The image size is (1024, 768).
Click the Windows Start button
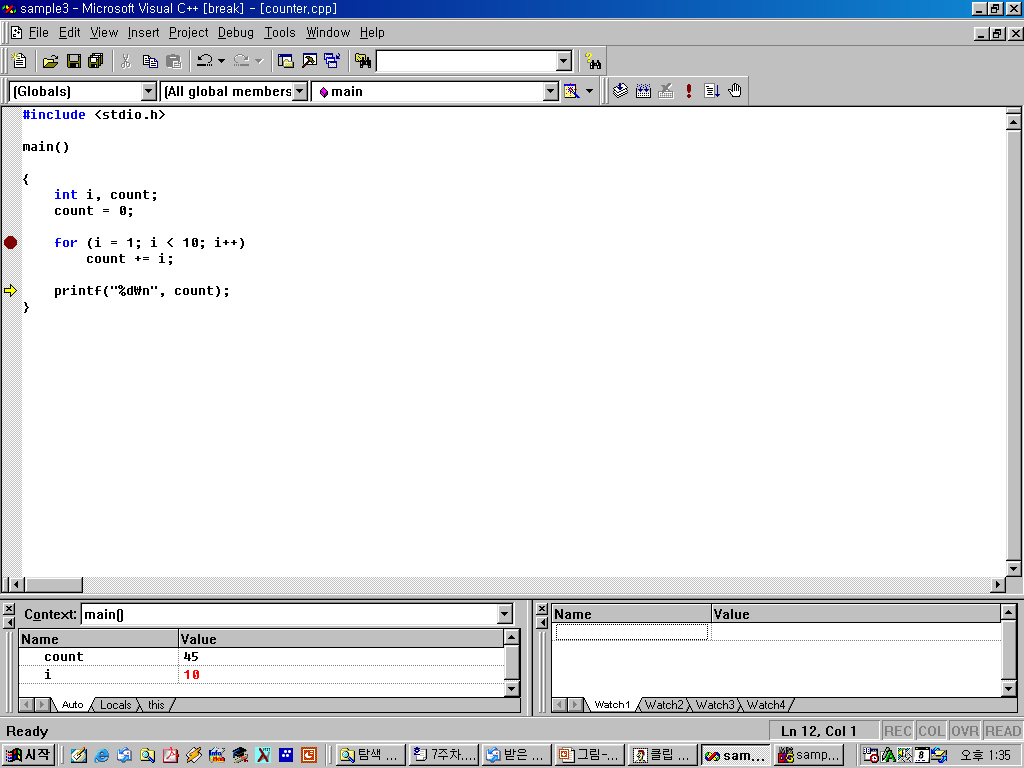pyautogui.click(x=29, y=755)
